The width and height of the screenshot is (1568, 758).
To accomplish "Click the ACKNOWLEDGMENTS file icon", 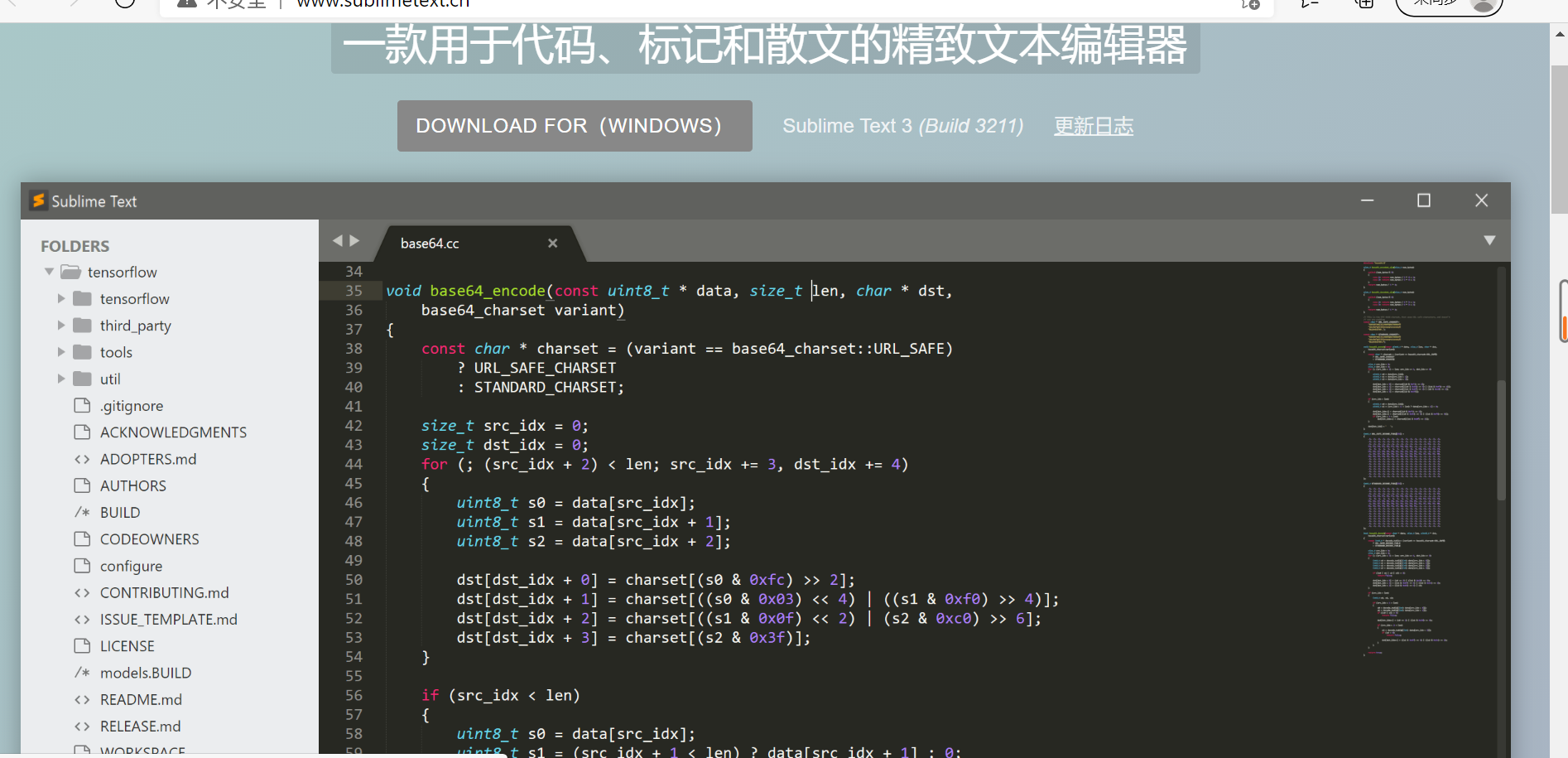I will tap(82, 432).
